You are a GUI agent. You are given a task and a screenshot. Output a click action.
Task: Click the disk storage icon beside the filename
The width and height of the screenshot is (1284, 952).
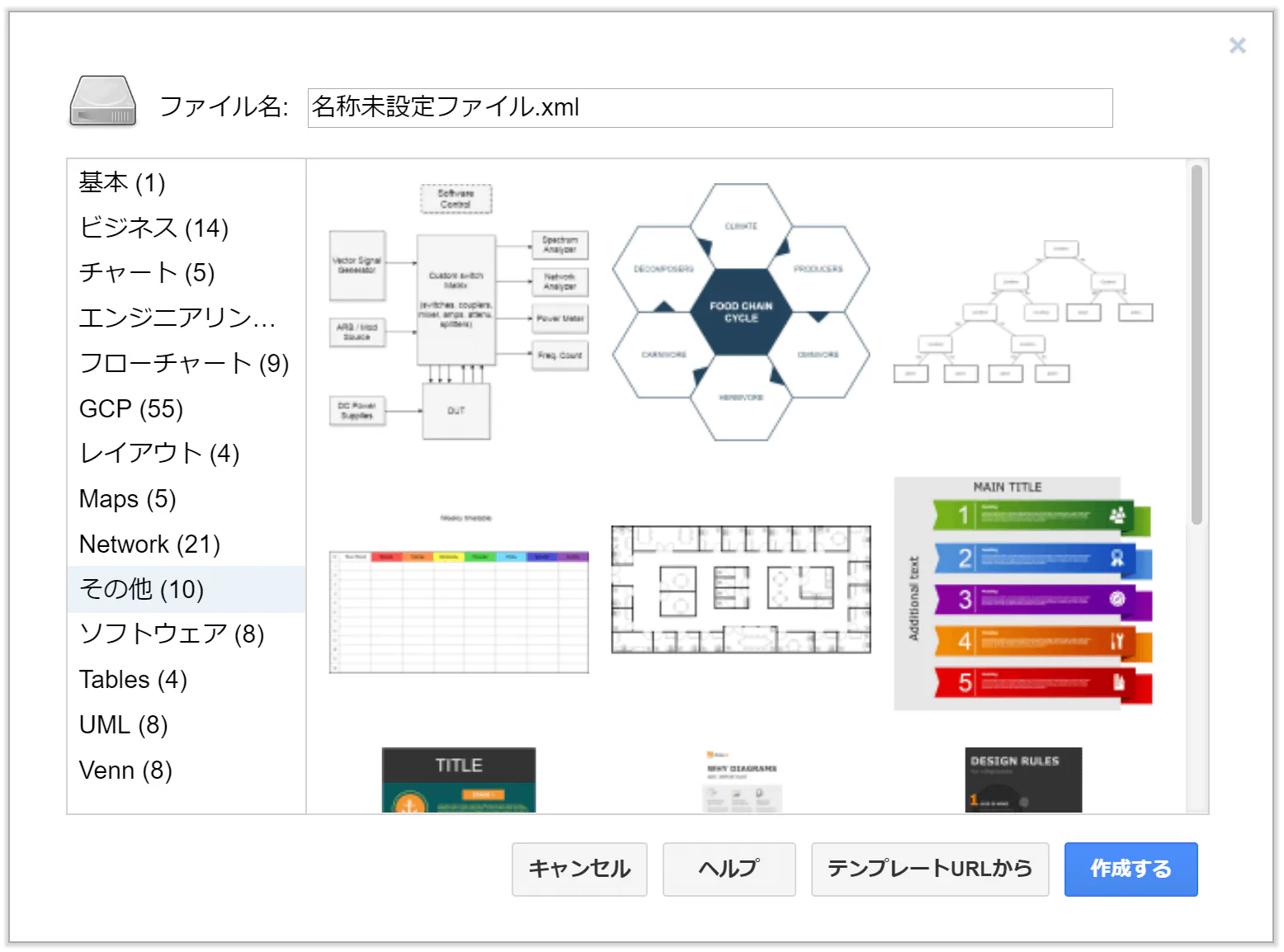click(x=102, y=101)
